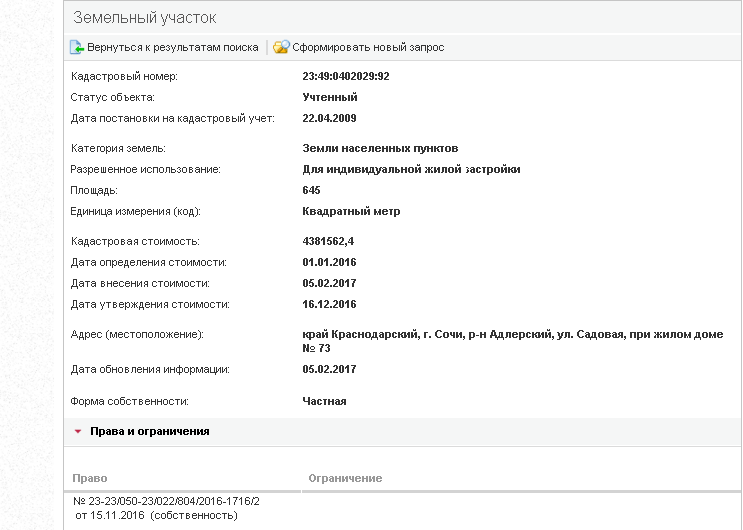
Task: Open the 'Вернуться к результатам поиска' link
Action: click(x=172, y=47)
